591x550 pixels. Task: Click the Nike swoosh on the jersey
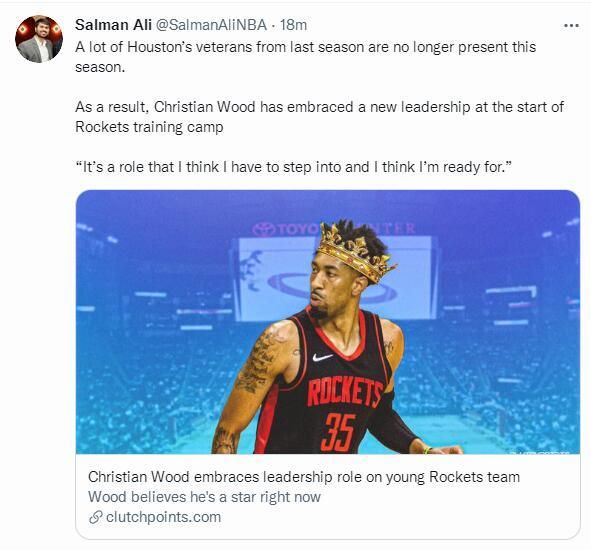[x=322, y=357]
